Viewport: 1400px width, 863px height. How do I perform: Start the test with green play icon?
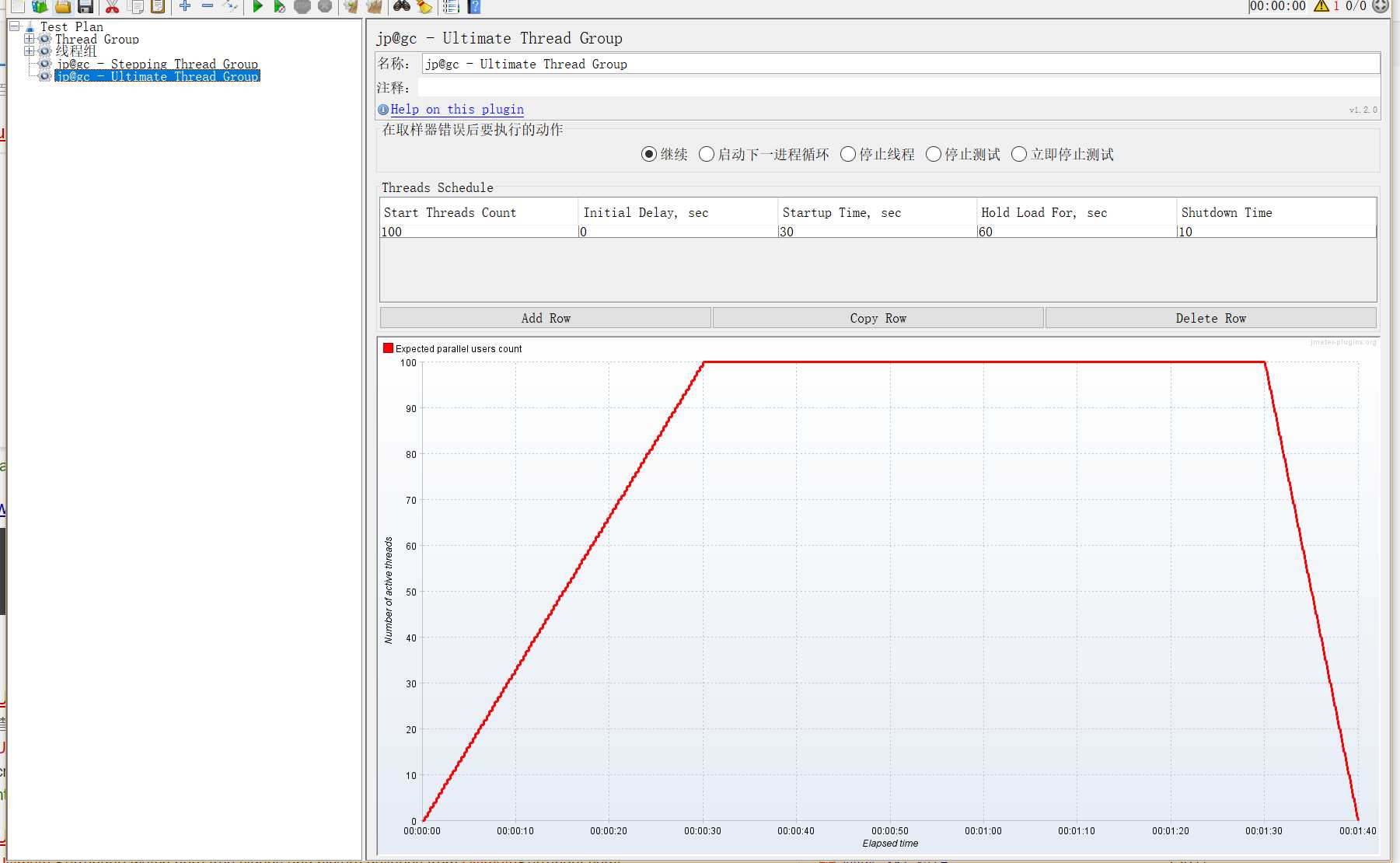[258, 6]
